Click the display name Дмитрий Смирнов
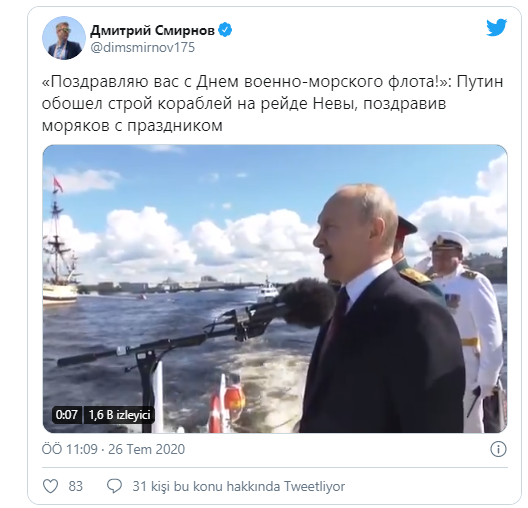The height and width of the screenshot is (508, 528). click(x=152, y=30)
